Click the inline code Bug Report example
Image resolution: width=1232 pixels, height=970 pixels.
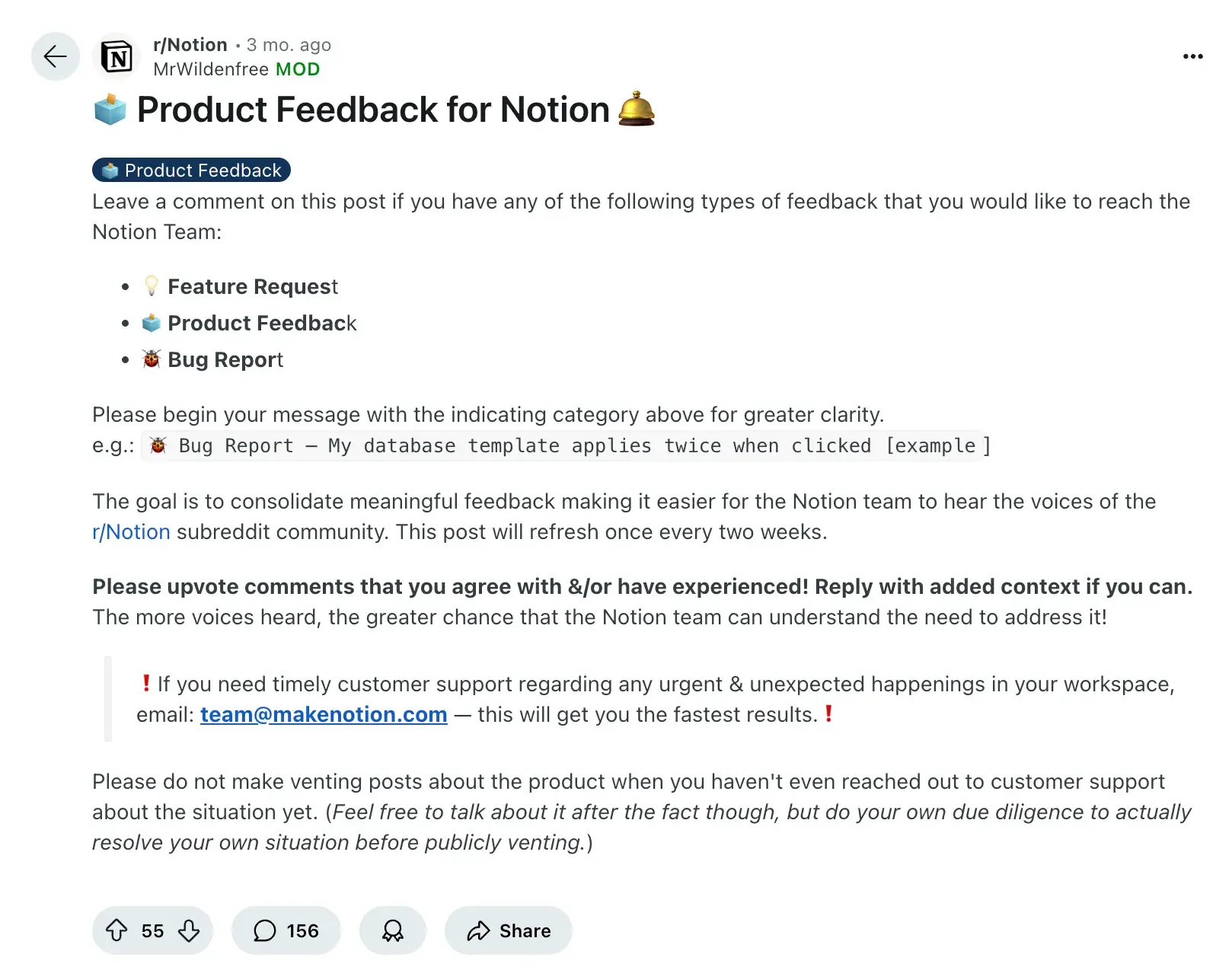(x=565, y=446)
